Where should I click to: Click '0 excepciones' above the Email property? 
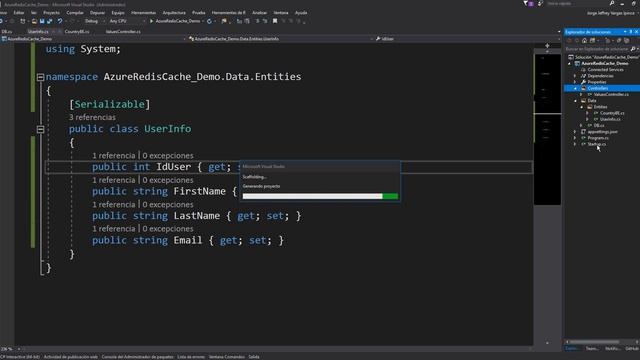(168, 229)
